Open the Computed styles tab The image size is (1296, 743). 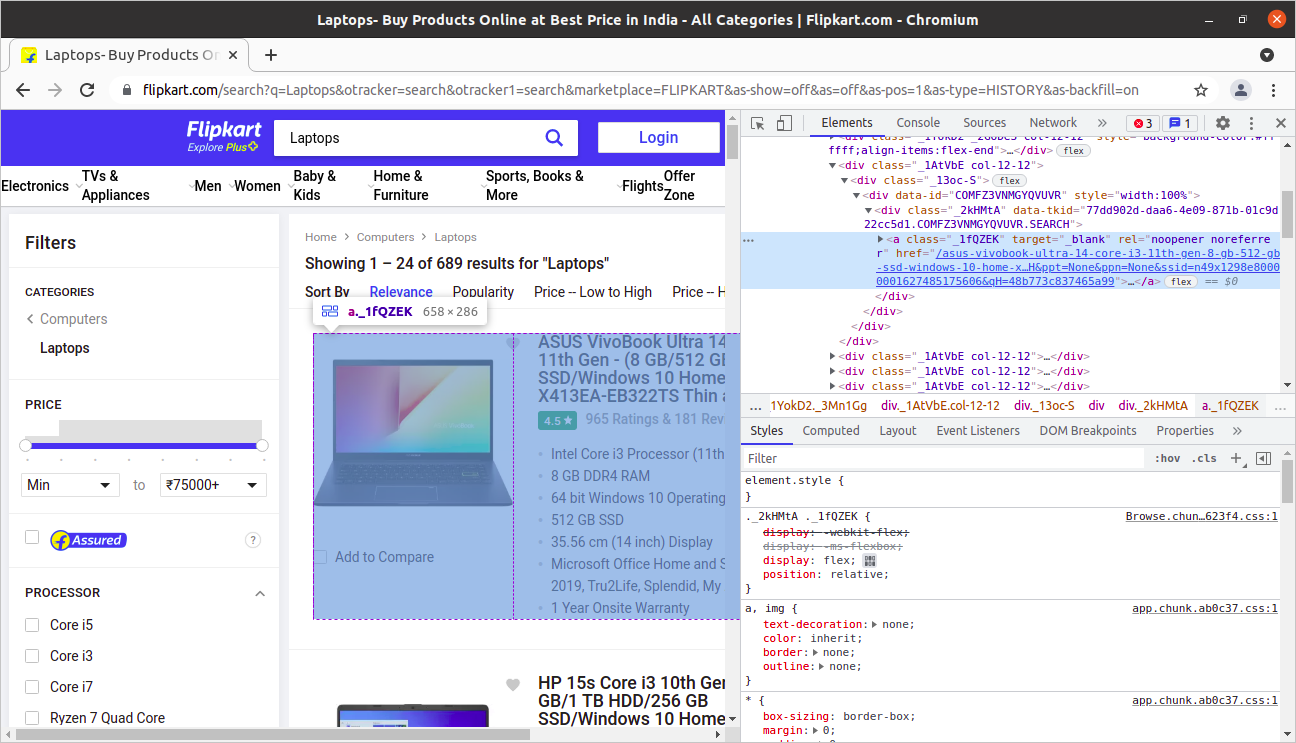point(831,431)
